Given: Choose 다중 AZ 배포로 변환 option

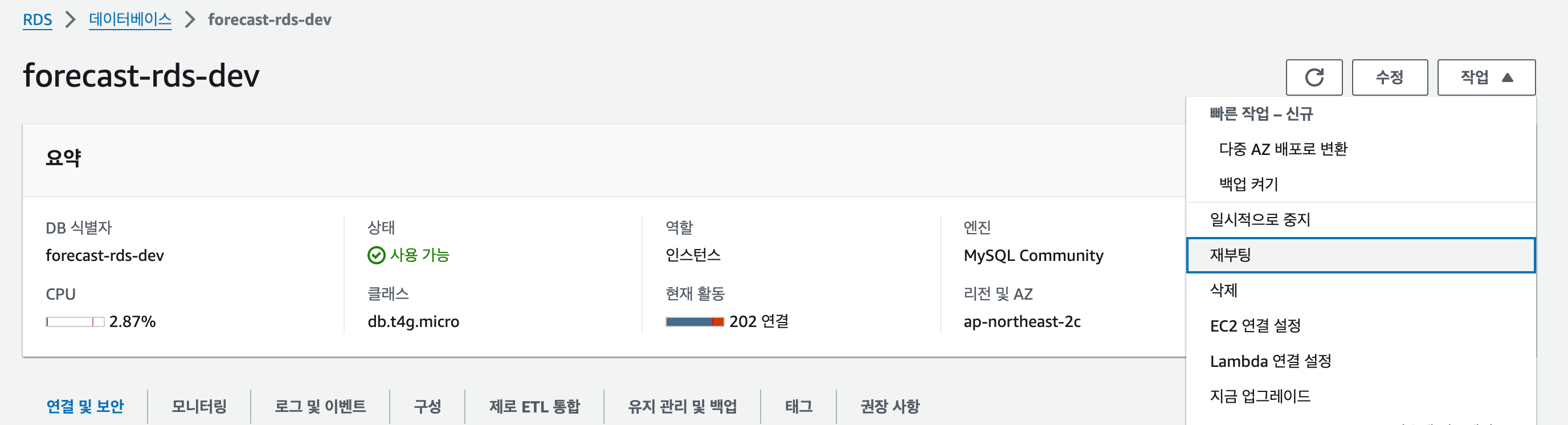Looking at the screenshot, I should tap(1361, 149).
